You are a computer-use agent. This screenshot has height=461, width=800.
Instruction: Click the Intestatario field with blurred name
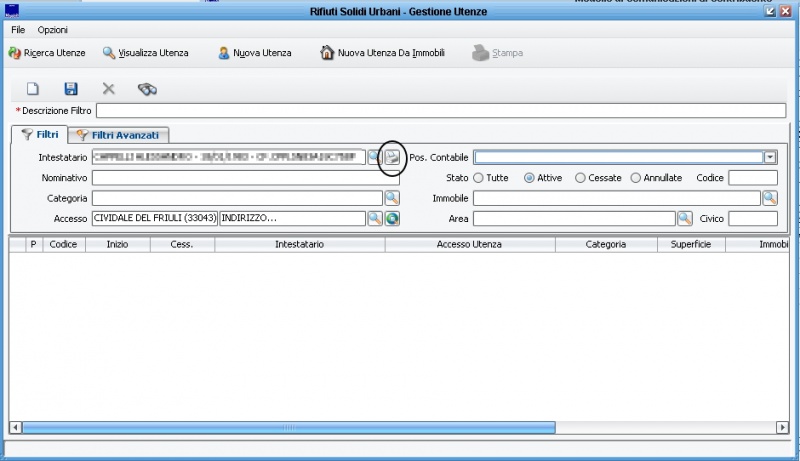229,157
